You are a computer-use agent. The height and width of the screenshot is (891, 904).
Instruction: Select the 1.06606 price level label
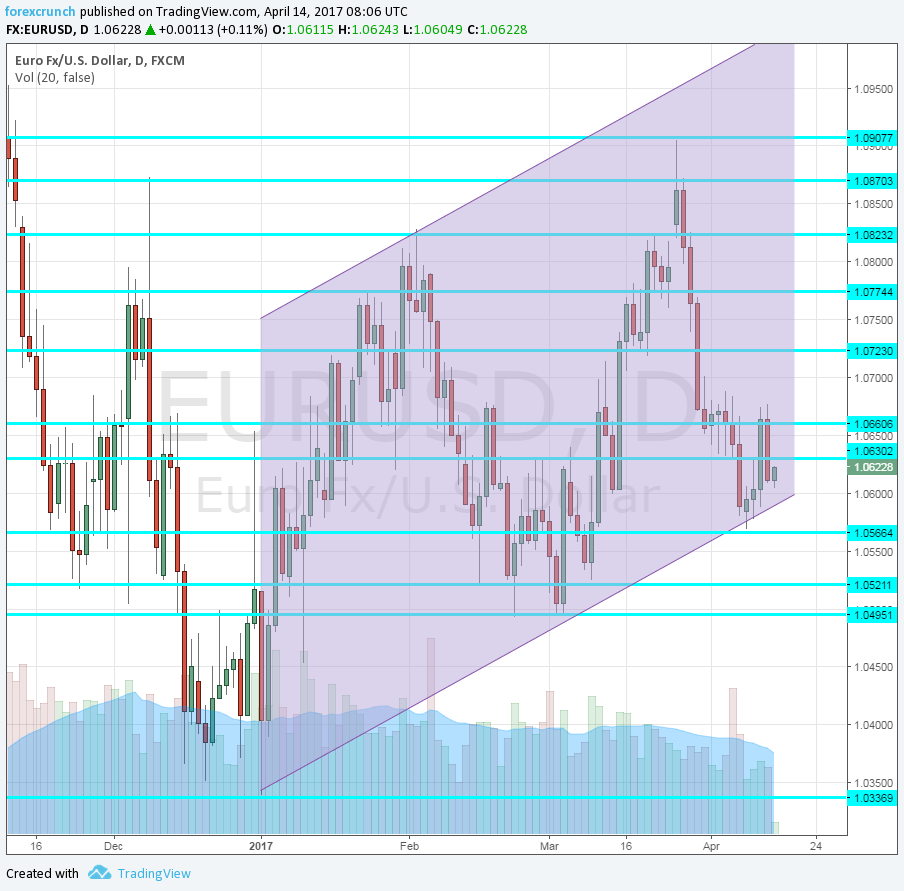pyautogui.click(x=872, y=423)
